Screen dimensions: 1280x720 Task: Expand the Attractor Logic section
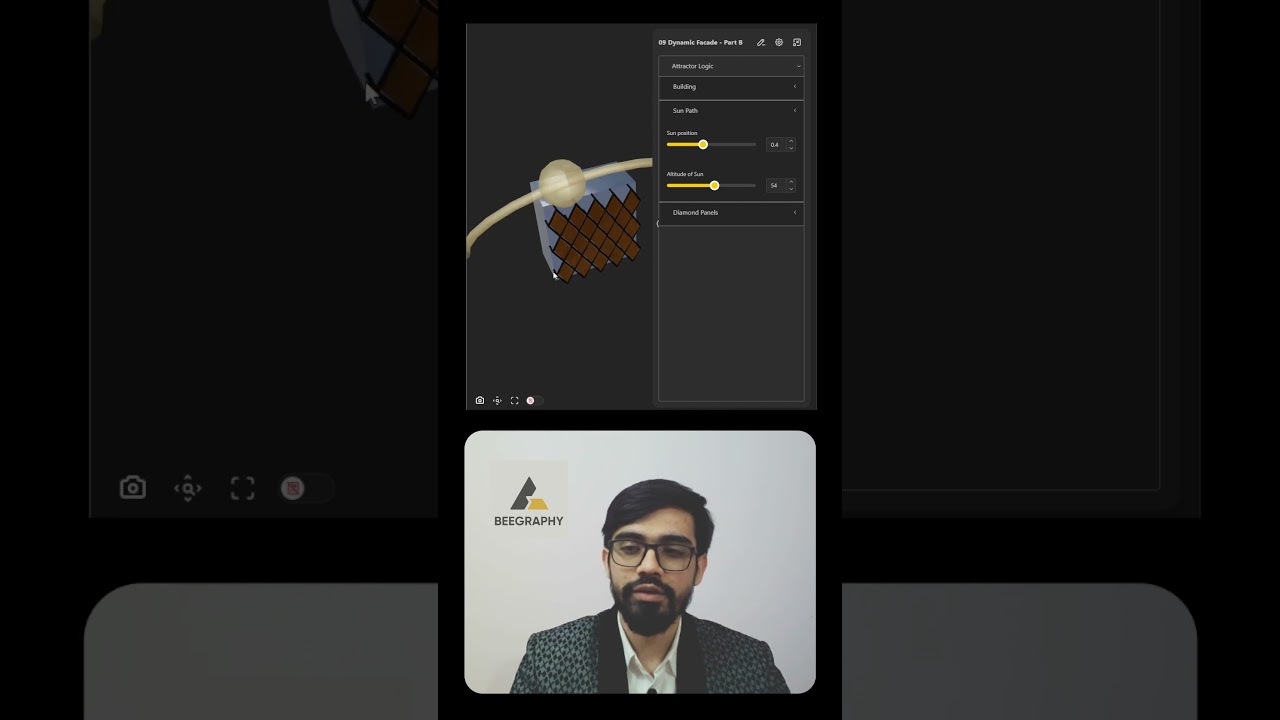[731, 66]
